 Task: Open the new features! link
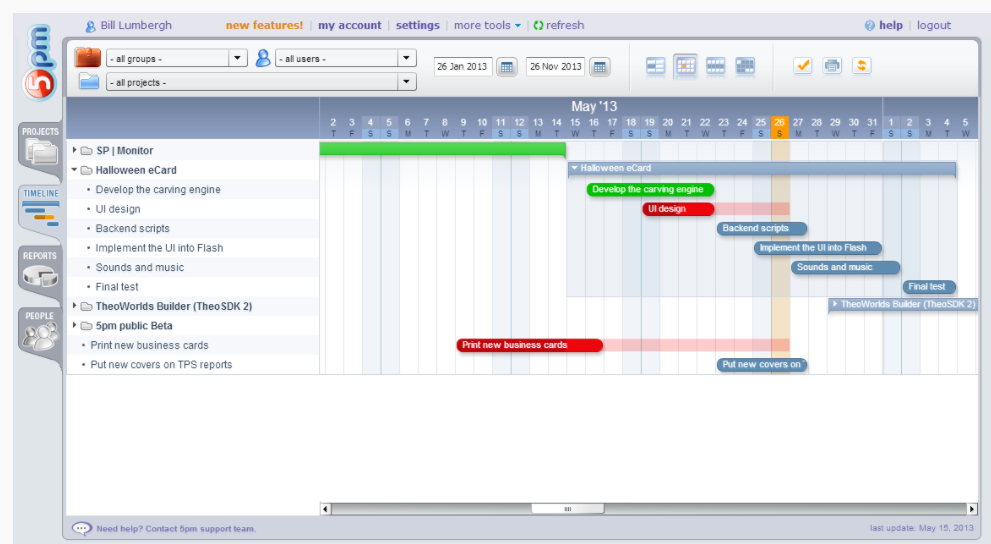point(264,25)
